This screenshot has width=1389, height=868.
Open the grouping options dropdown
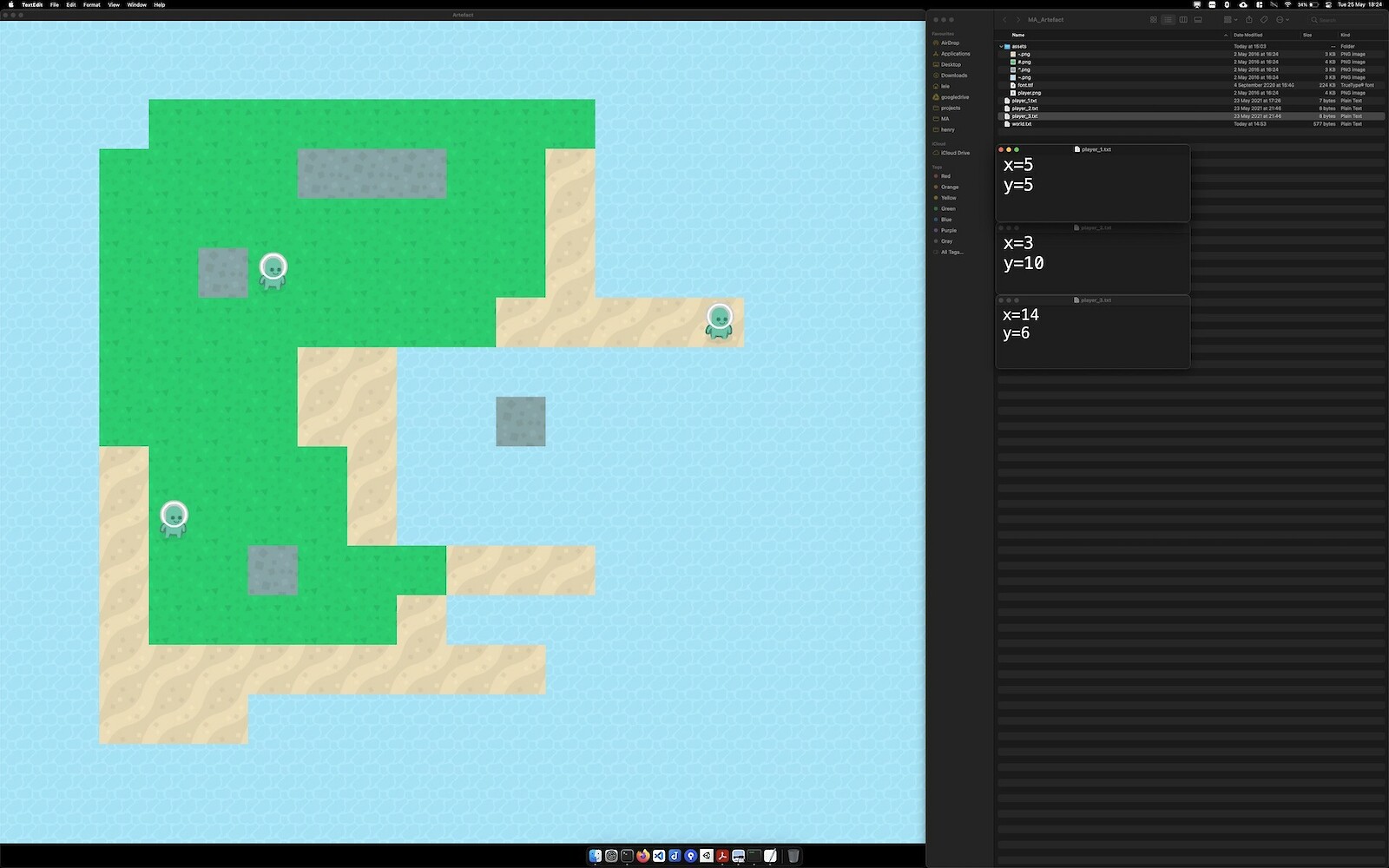(x=1230, y=19)
